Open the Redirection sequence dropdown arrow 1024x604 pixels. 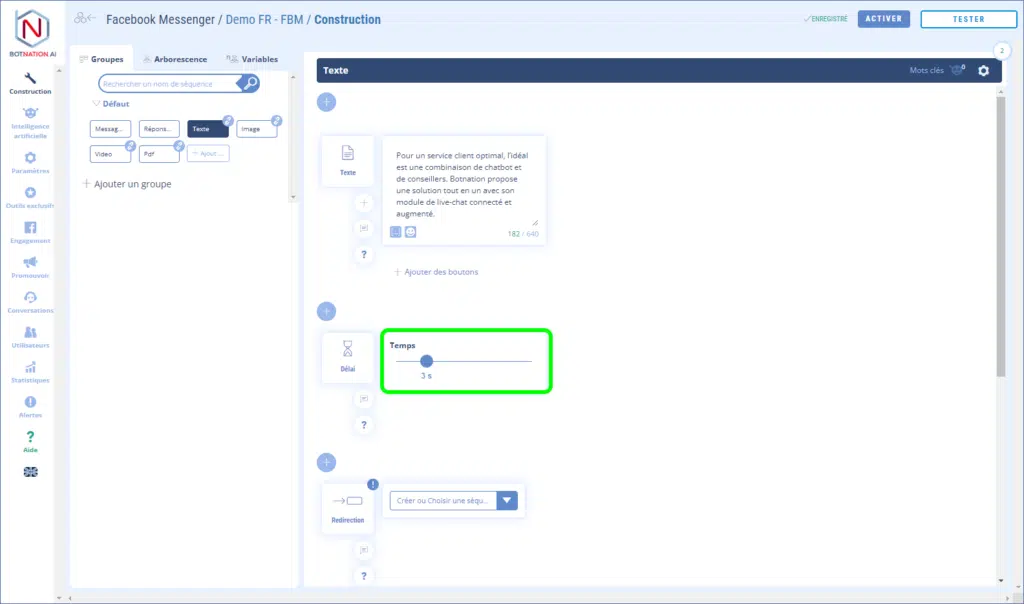pyautogui.click(x=507, y=501)
